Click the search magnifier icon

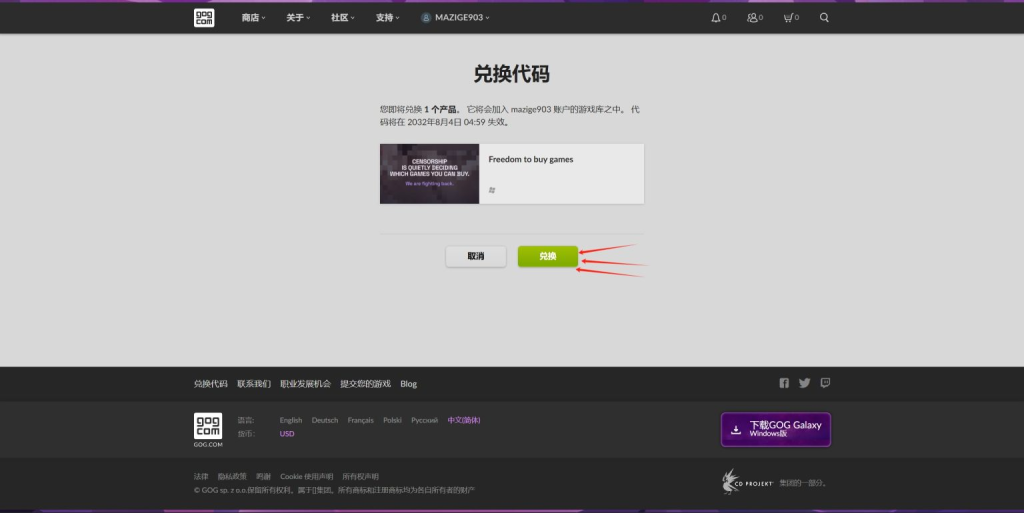click(x=824, y=18)
